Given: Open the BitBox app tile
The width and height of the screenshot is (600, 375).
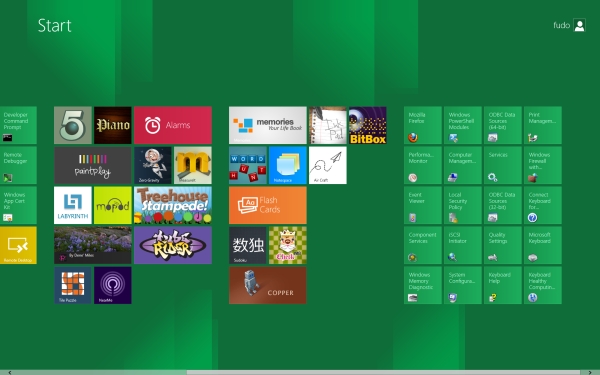Looking at the screenshot, I should pyautogui.click(x=368, y=125).
